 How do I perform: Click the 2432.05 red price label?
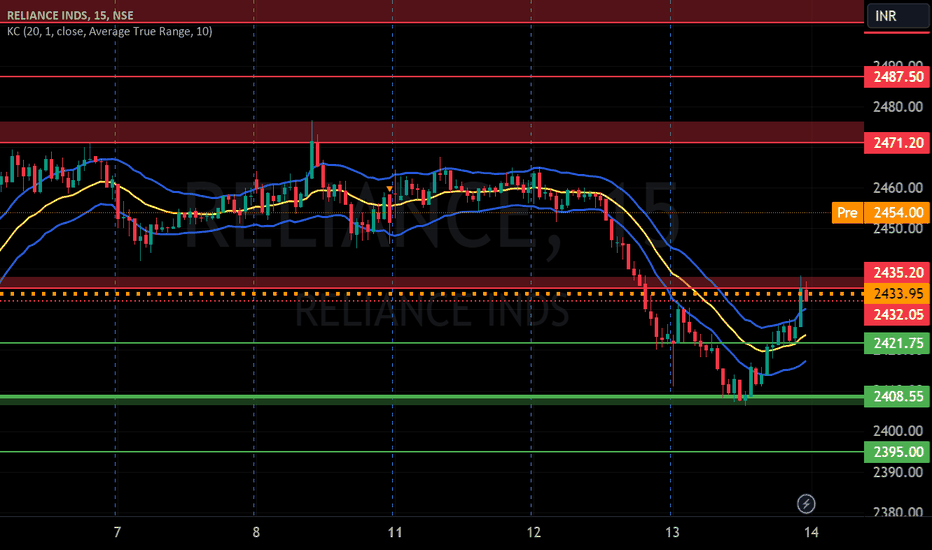pyautogui.click(x=898, y=315)
